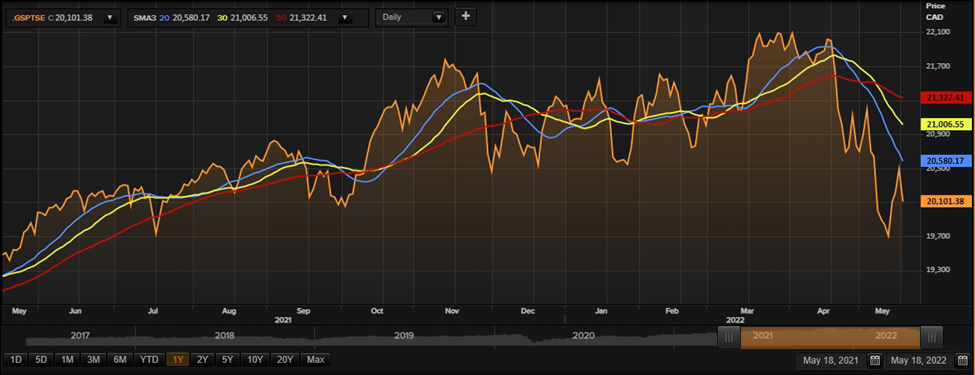The image size is (975, 375).
Task: Expand the .GSPTSE symbol dropdown arrow
Action: (109, 18)
